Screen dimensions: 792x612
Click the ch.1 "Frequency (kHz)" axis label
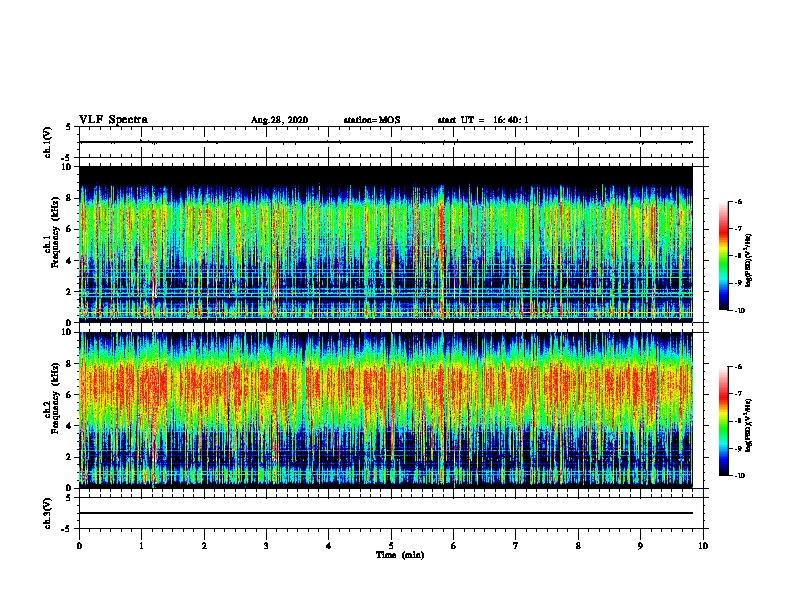click(55, 232)
